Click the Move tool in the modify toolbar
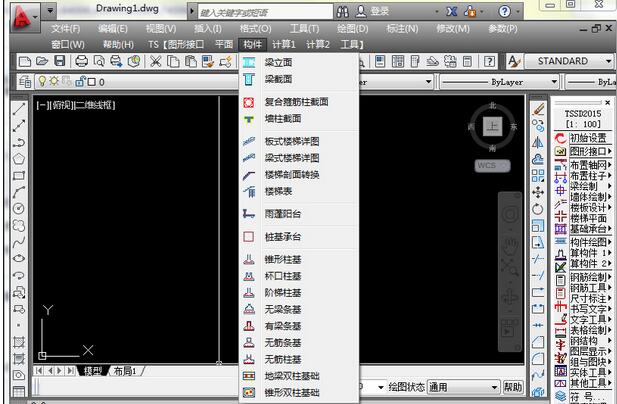617x404 pixels. click(538, 192)
